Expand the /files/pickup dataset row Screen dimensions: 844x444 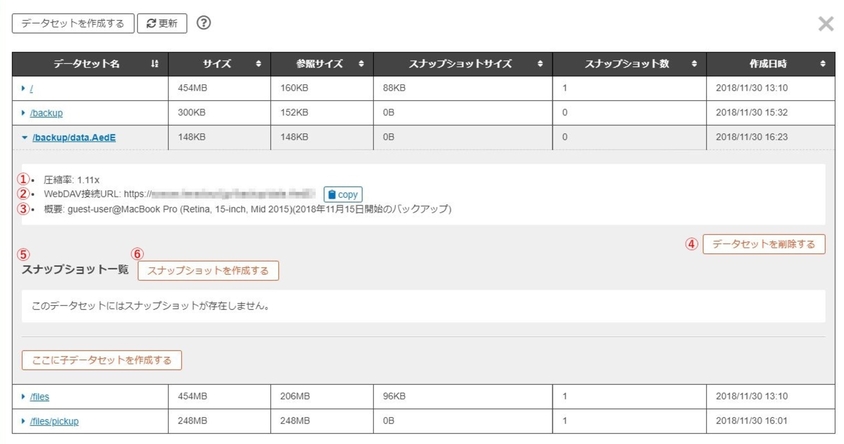coord(24,421)
